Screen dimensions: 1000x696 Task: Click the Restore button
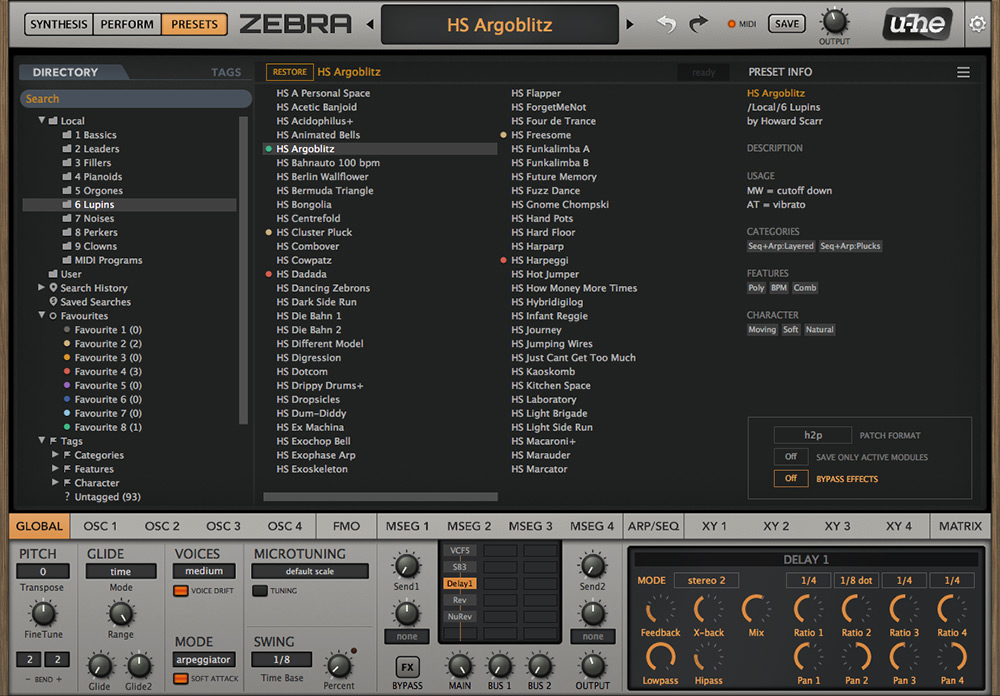(290, 72)
